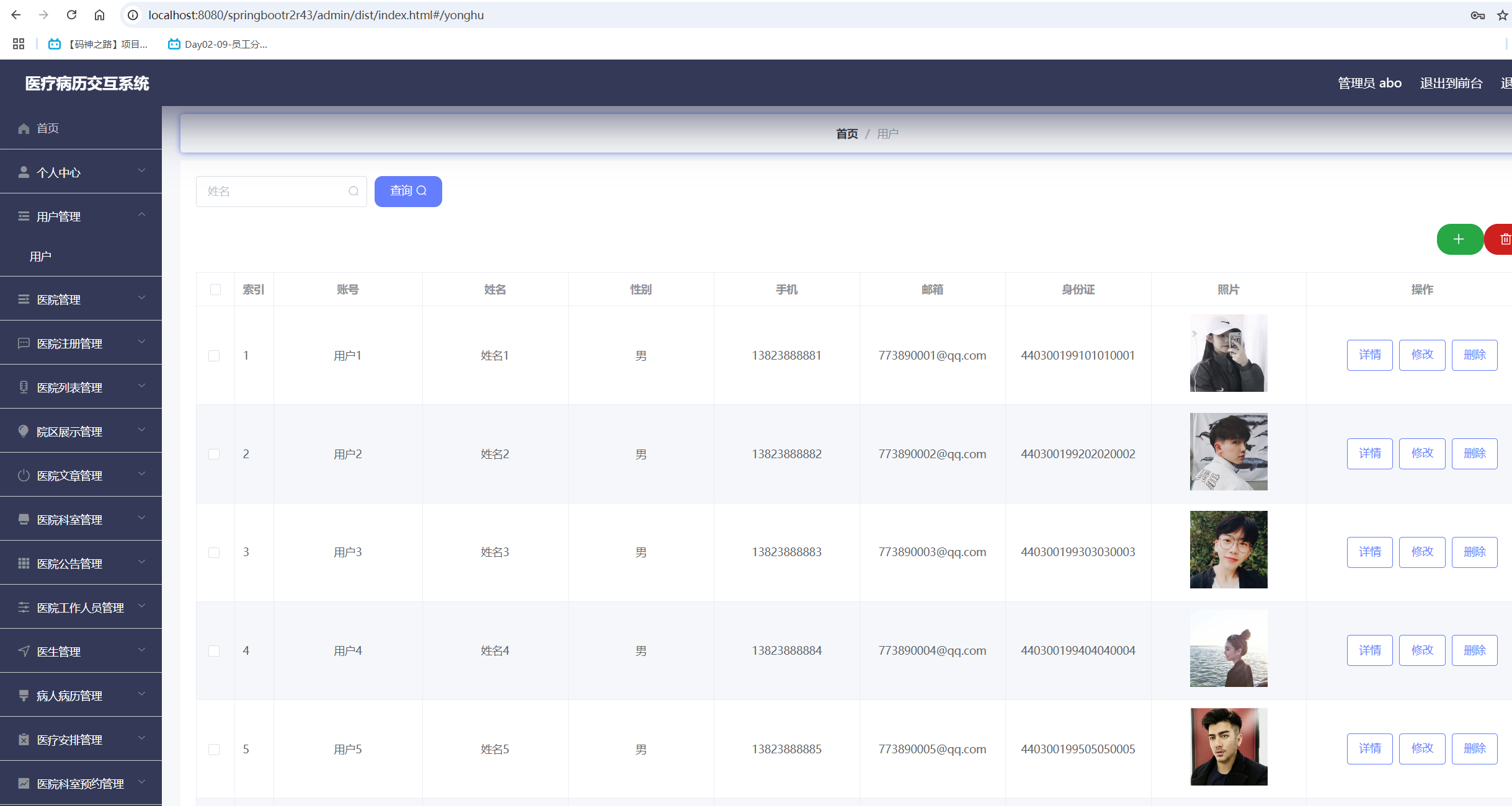Click 详情 button for 用户2
1512x806 pixels.
[x=1369, y=453]
